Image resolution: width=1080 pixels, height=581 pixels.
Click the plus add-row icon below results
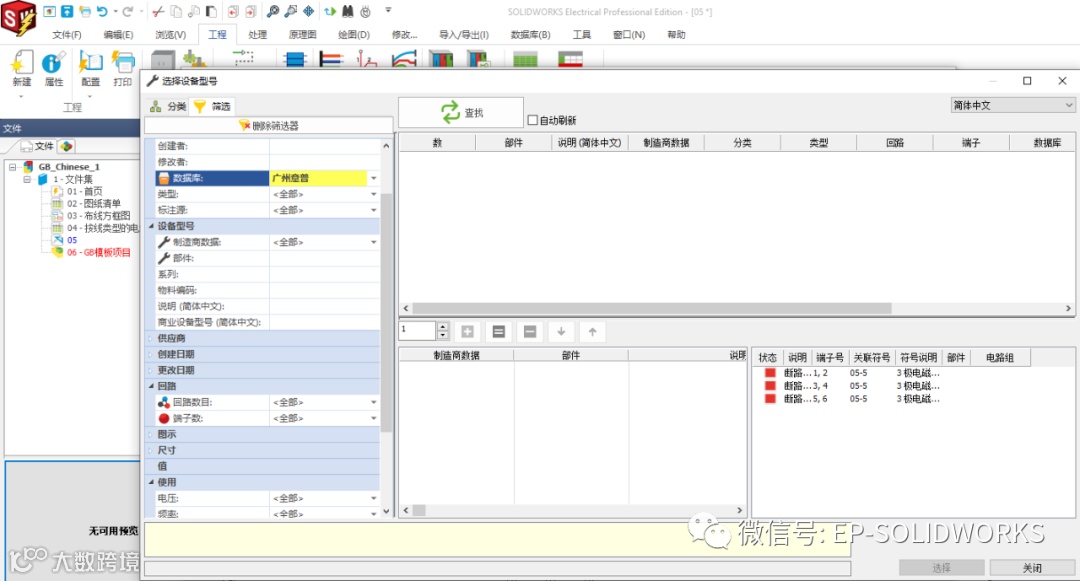(x=467, y=332)
